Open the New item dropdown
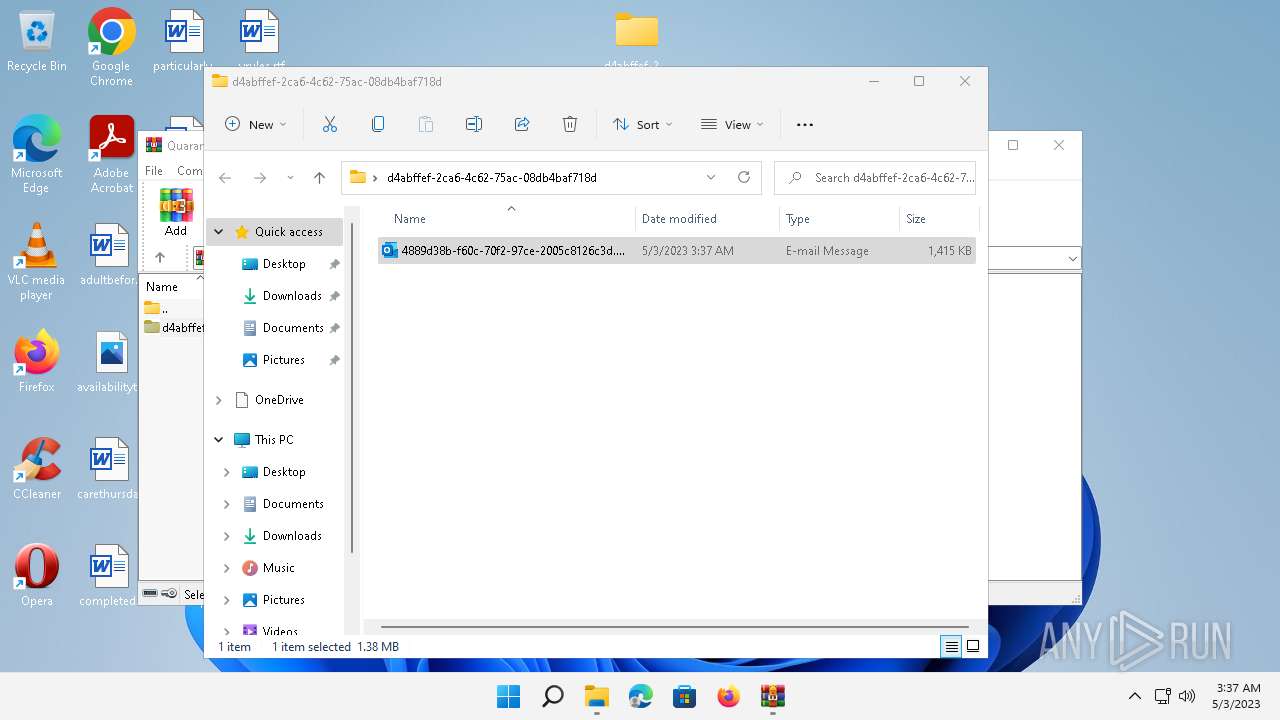1280x720 pixels. pos(255,124)
